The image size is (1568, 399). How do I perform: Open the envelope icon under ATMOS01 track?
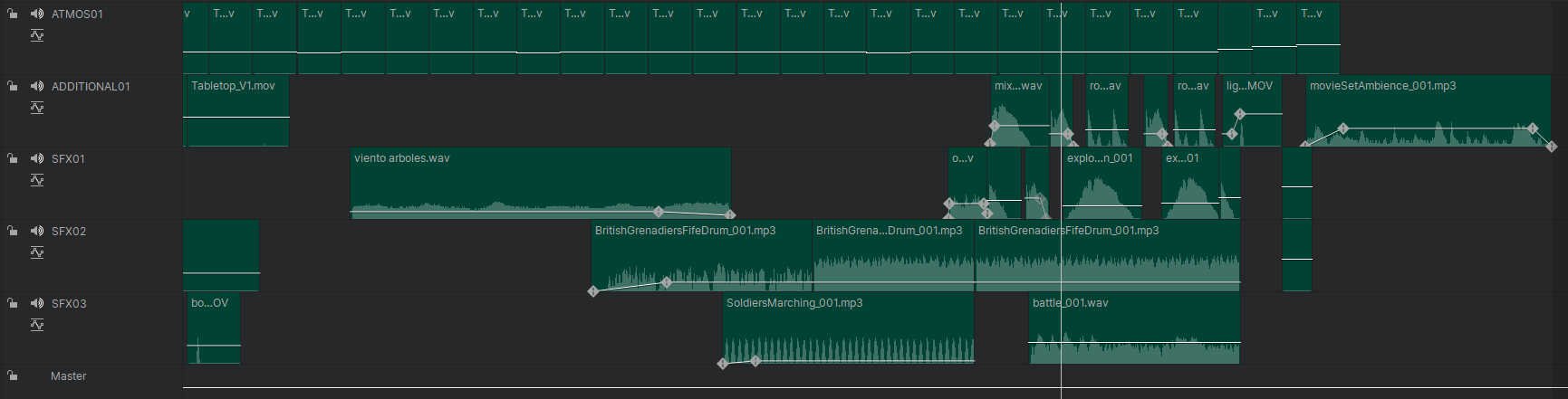coord(37,35)
